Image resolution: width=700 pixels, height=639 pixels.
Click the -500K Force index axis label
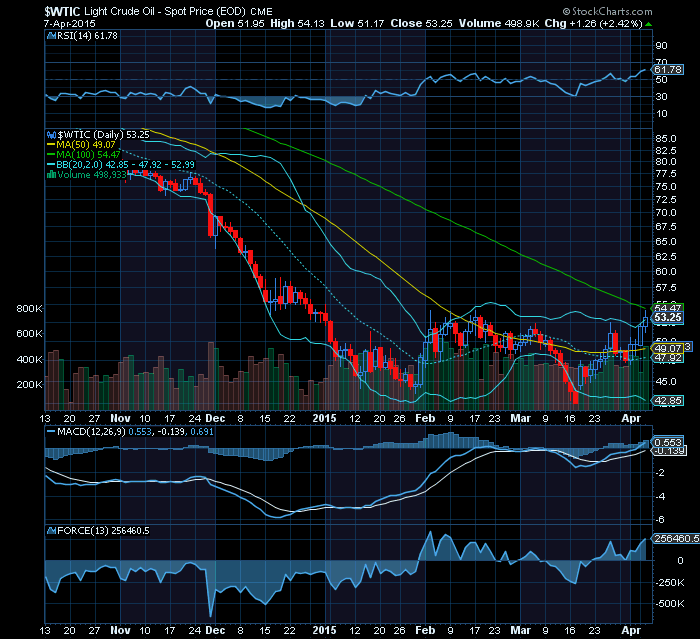[670, 604]
